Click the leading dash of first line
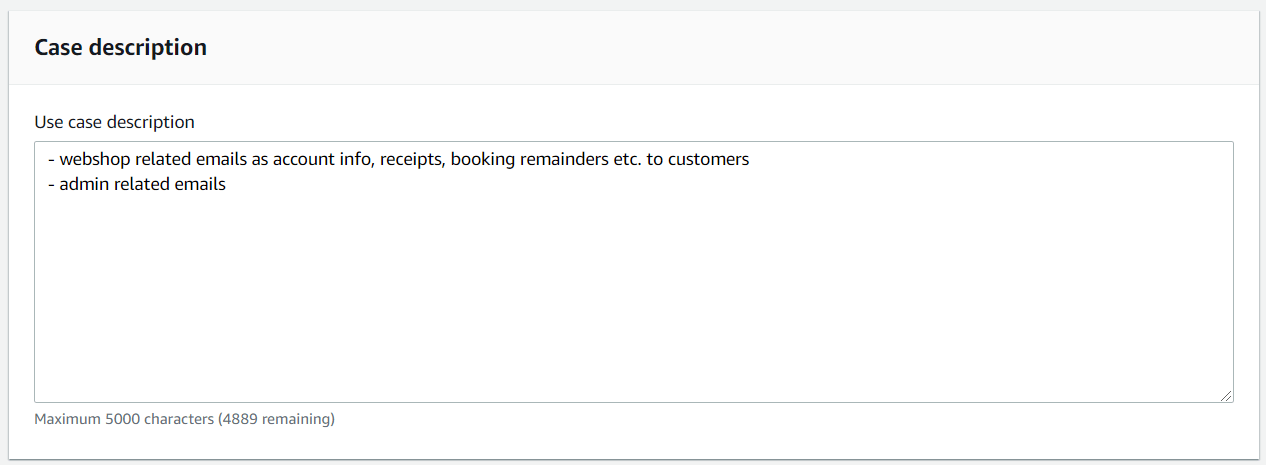This screenshot has height=465, width=1266. tap(50, 159)
